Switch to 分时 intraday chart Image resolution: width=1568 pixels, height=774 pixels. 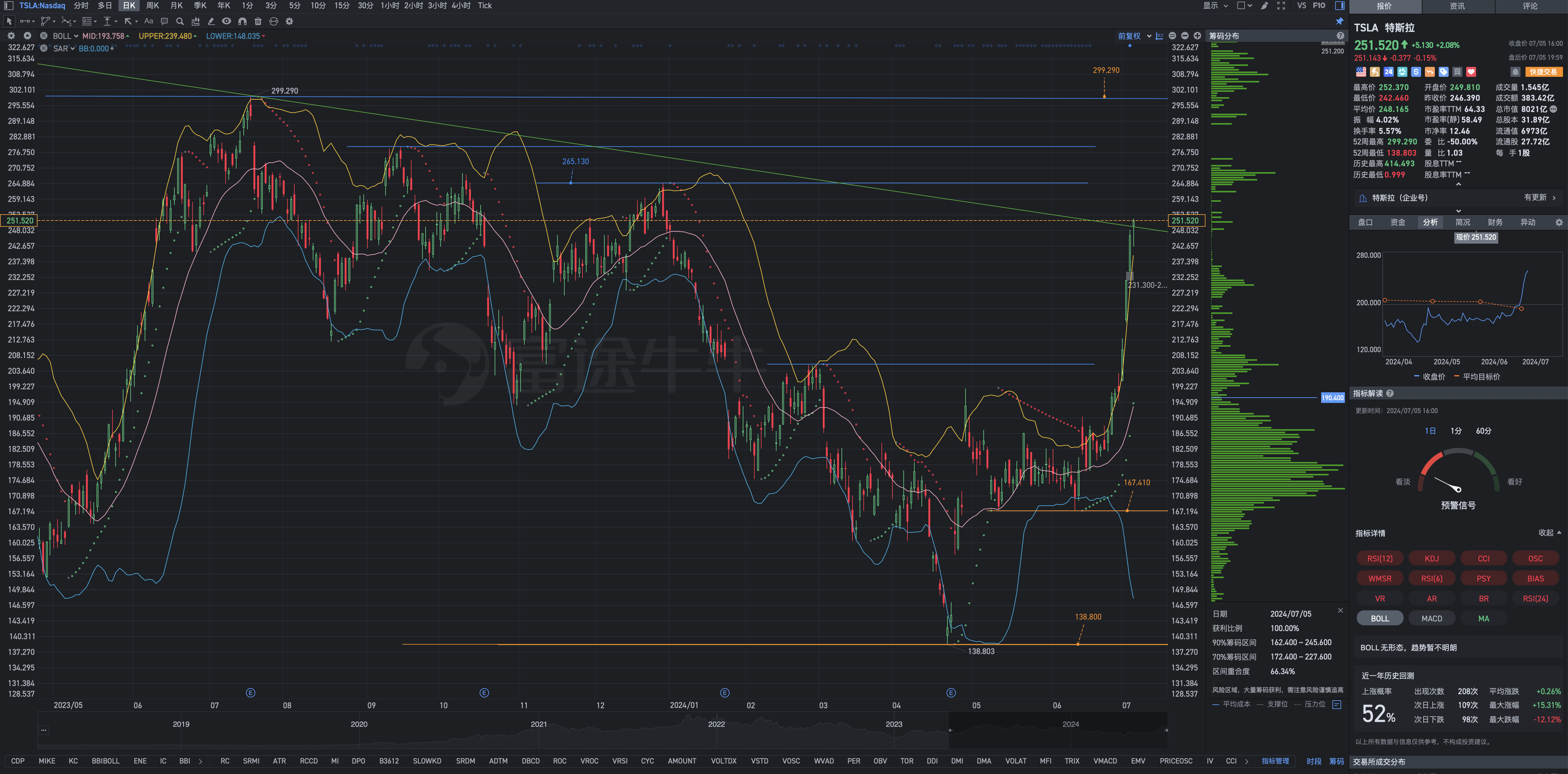coord(81,6)
